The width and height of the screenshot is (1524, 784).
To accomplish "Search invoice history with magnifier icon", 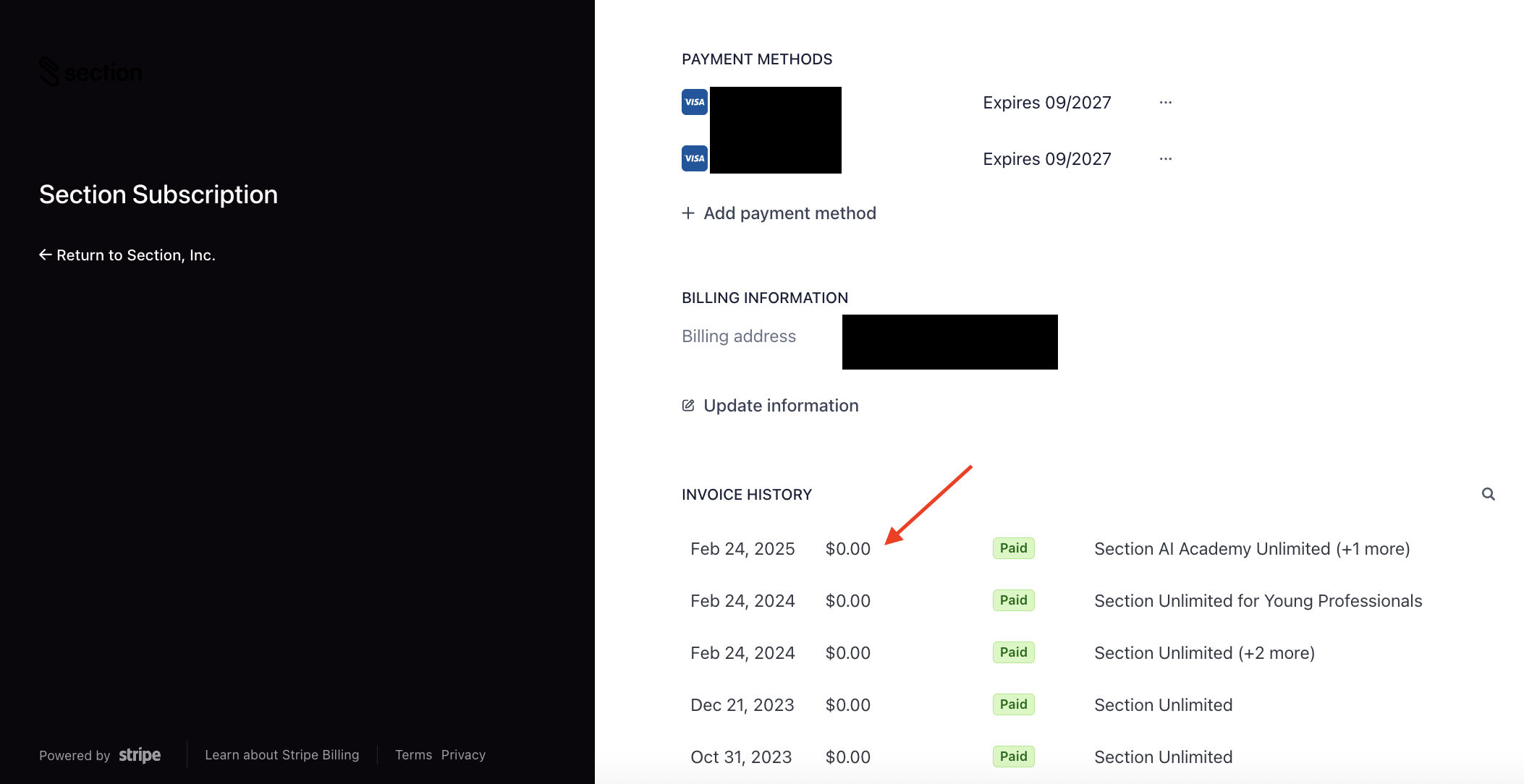I will point(1488,494).
